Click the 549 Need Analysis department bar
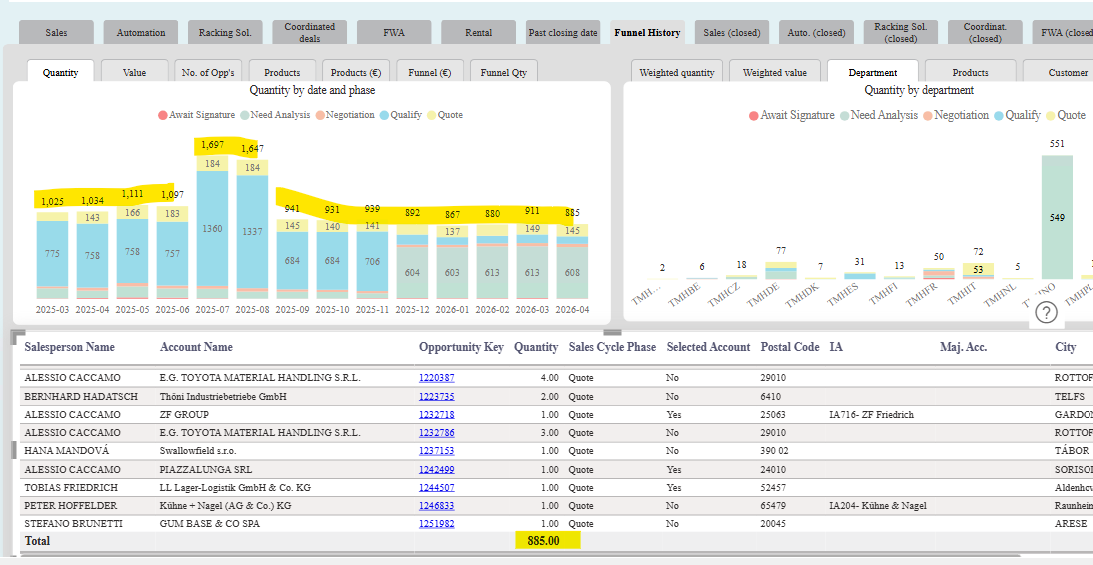 click(1057, 217)
